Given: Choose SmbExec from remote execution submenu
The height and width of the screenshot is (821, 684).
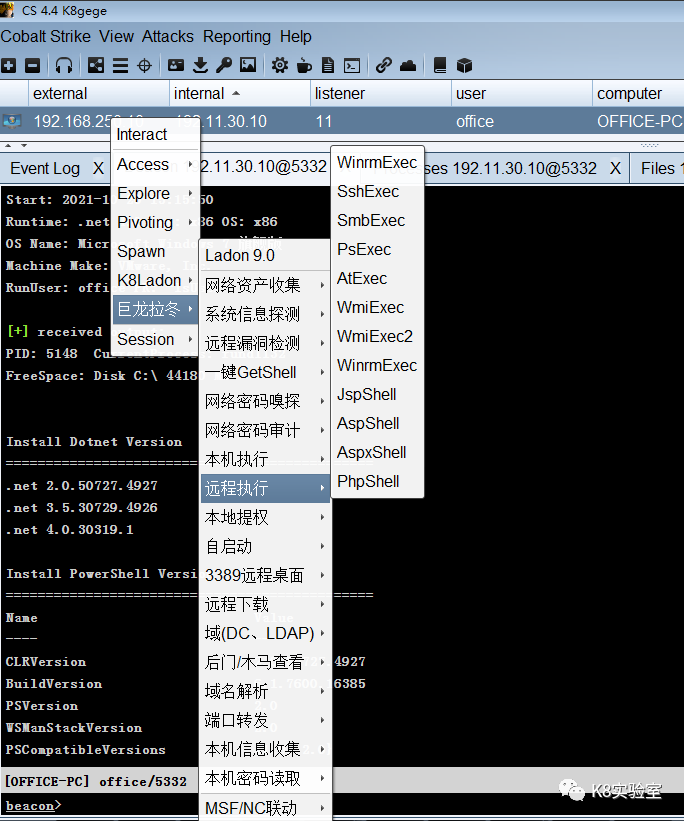Looking at the screenshot, I should pyautogui.click(x=377, y=220).
